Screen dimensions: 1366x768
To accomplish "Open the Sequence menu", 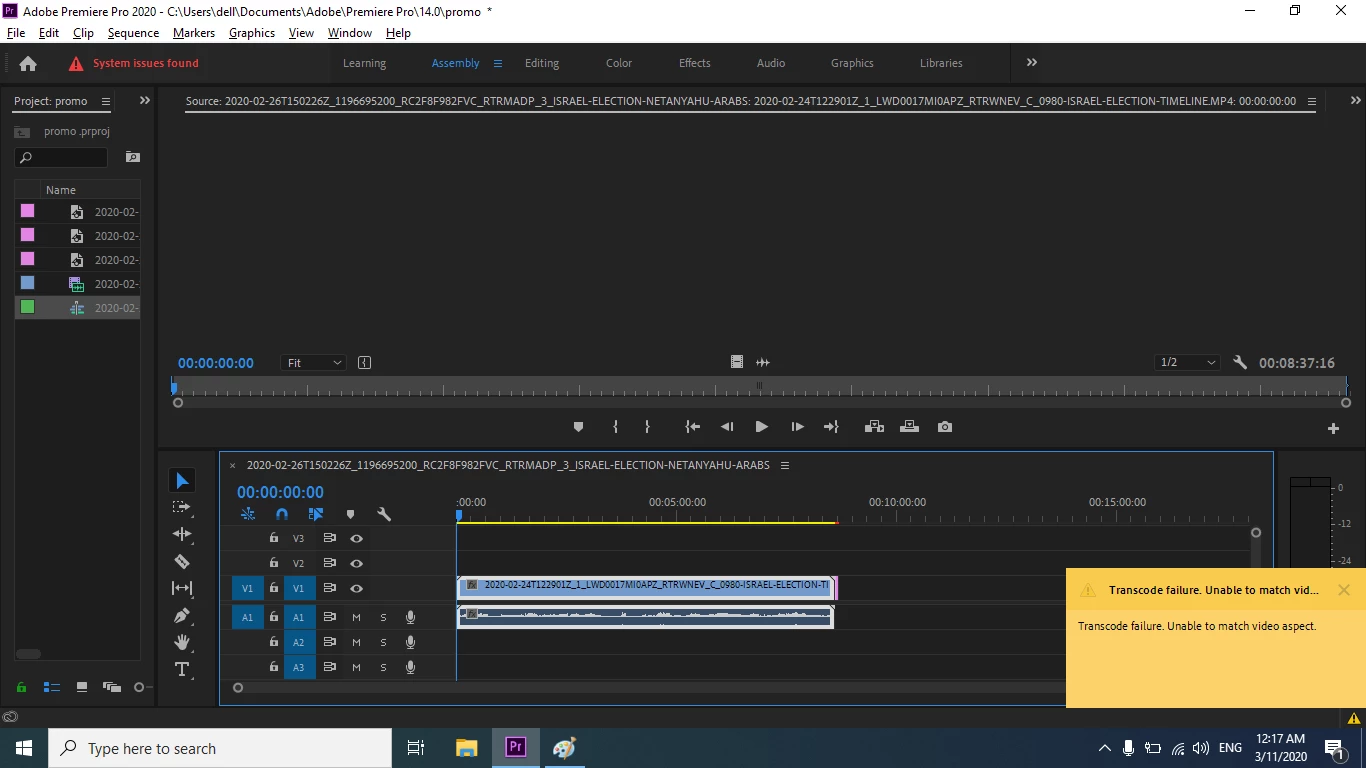I will click(133, 33).
